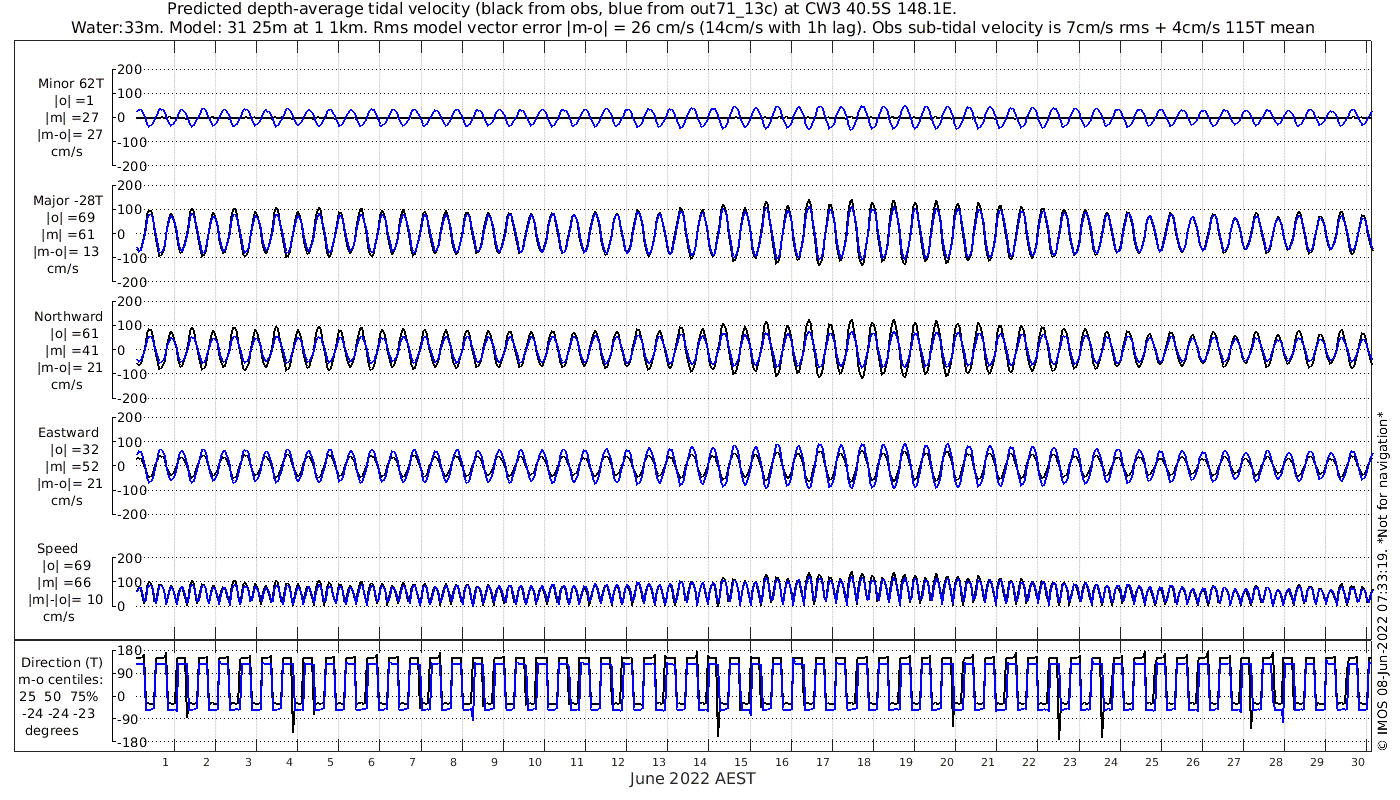Click the "June 2022 AEST" axis title
The height and width of the screenshot is (800, 1400).
pyautogui.click(x=693, y=778)
